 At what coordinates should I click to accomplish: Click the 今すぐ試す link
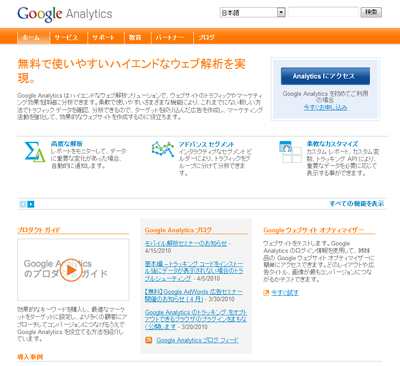point(285,293)
